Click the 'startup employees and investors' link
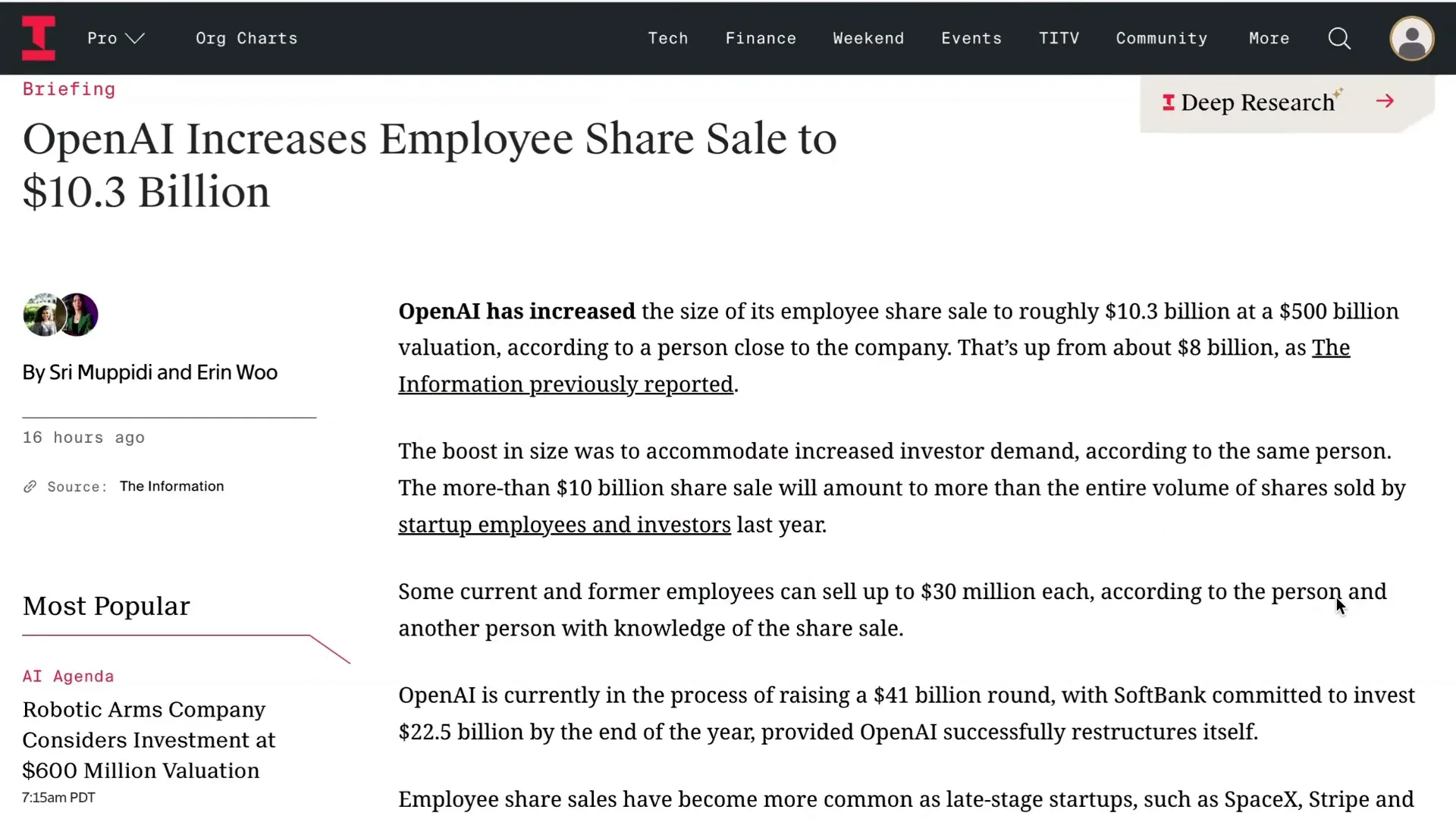The height and width of the screenshot is (819, 1456). tap(564, 524)
